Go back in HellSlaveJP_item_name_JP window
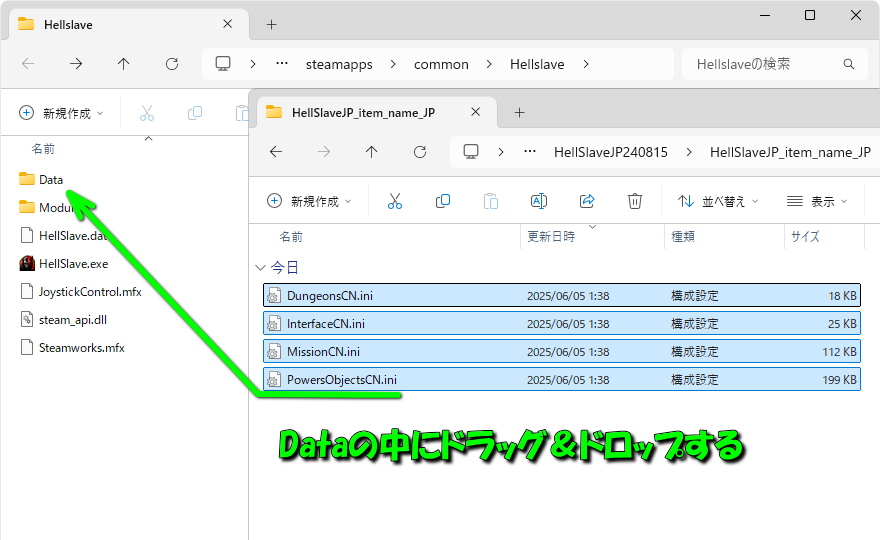880x540 pixels. pos(276,152)
